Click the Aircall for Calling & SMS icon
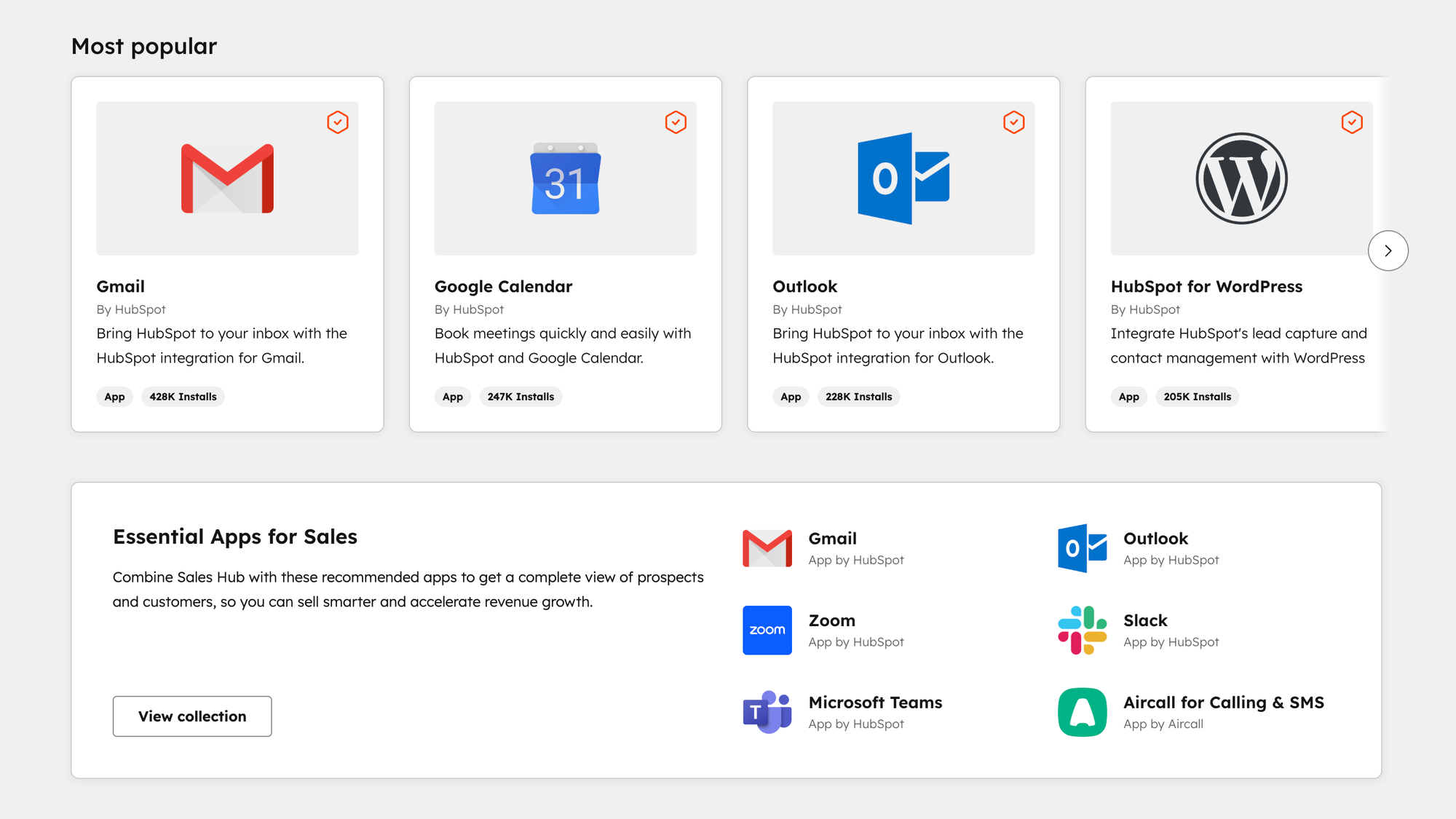 [x=1081, y=712]
